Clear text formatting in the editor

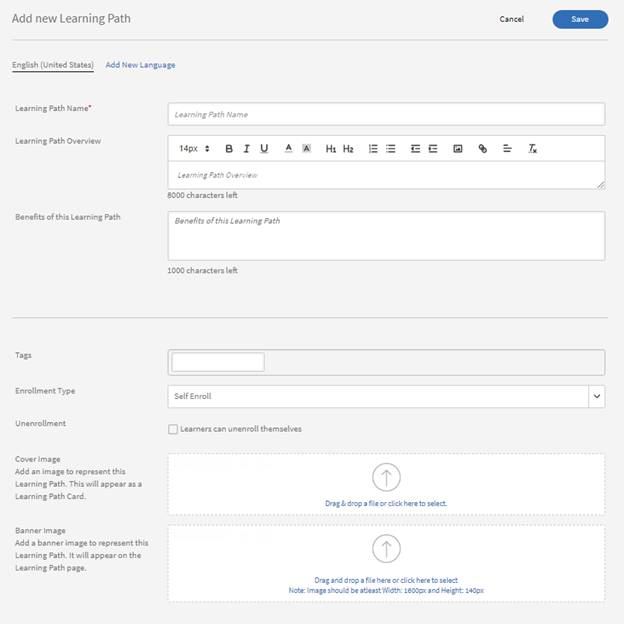[x=533, y=149]
